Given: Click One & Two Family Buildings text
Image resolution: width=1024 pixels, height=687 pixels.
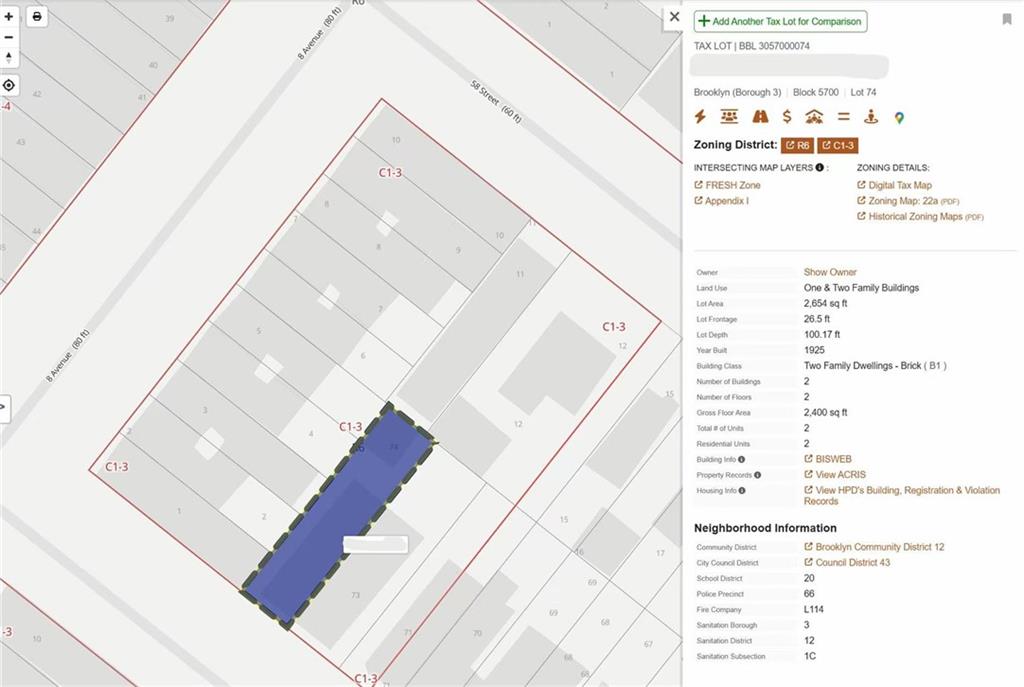Looking at the screenshot, I should click(861, 288).
